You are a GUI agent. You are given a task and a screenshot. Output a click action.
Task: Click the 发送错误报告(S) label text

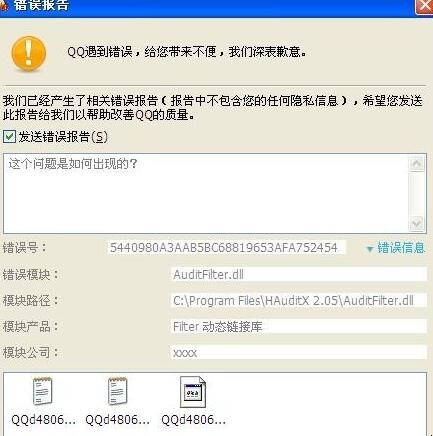point(63,137)
